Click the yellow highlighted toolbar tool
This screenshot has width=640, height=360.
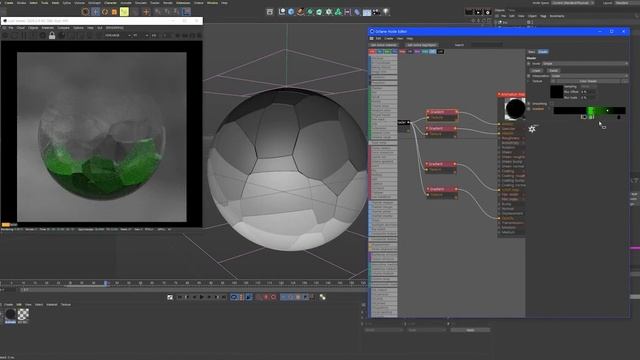124,12
